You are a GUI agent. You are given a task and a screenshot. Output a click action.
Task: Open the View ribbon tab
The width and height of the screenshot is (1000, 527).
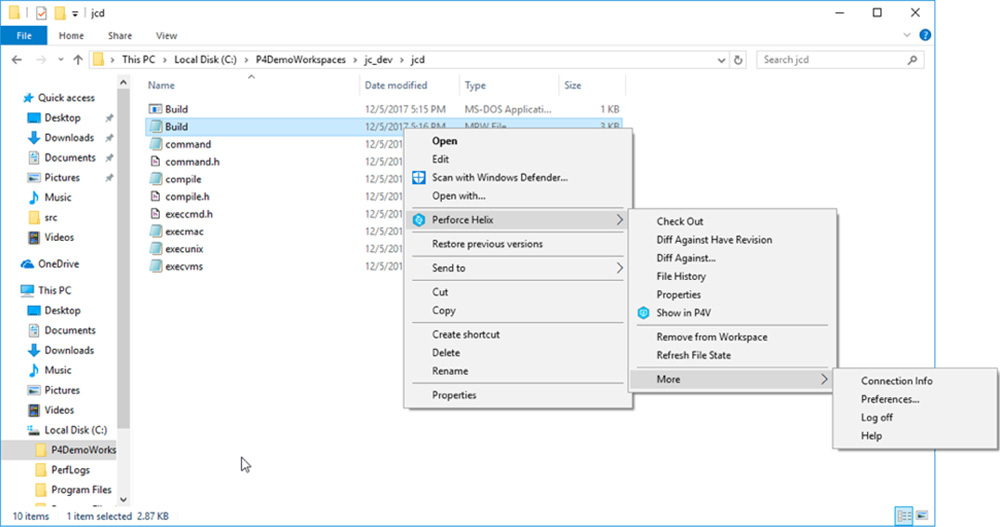166,36
